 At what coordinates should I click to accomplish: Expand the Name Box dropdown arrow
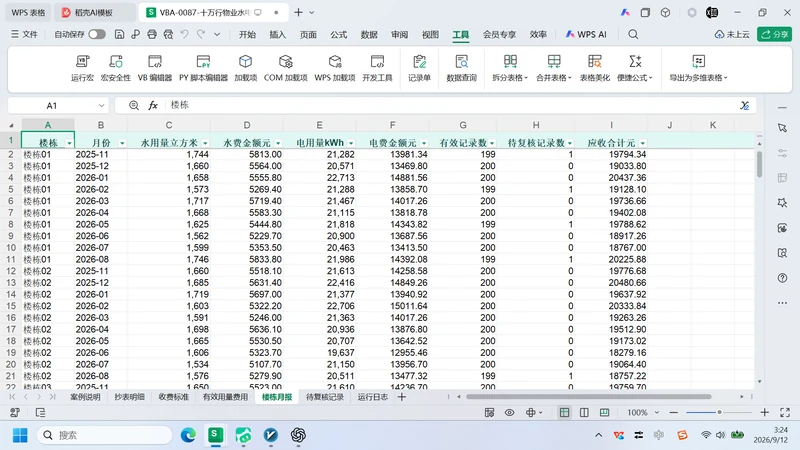101,106
